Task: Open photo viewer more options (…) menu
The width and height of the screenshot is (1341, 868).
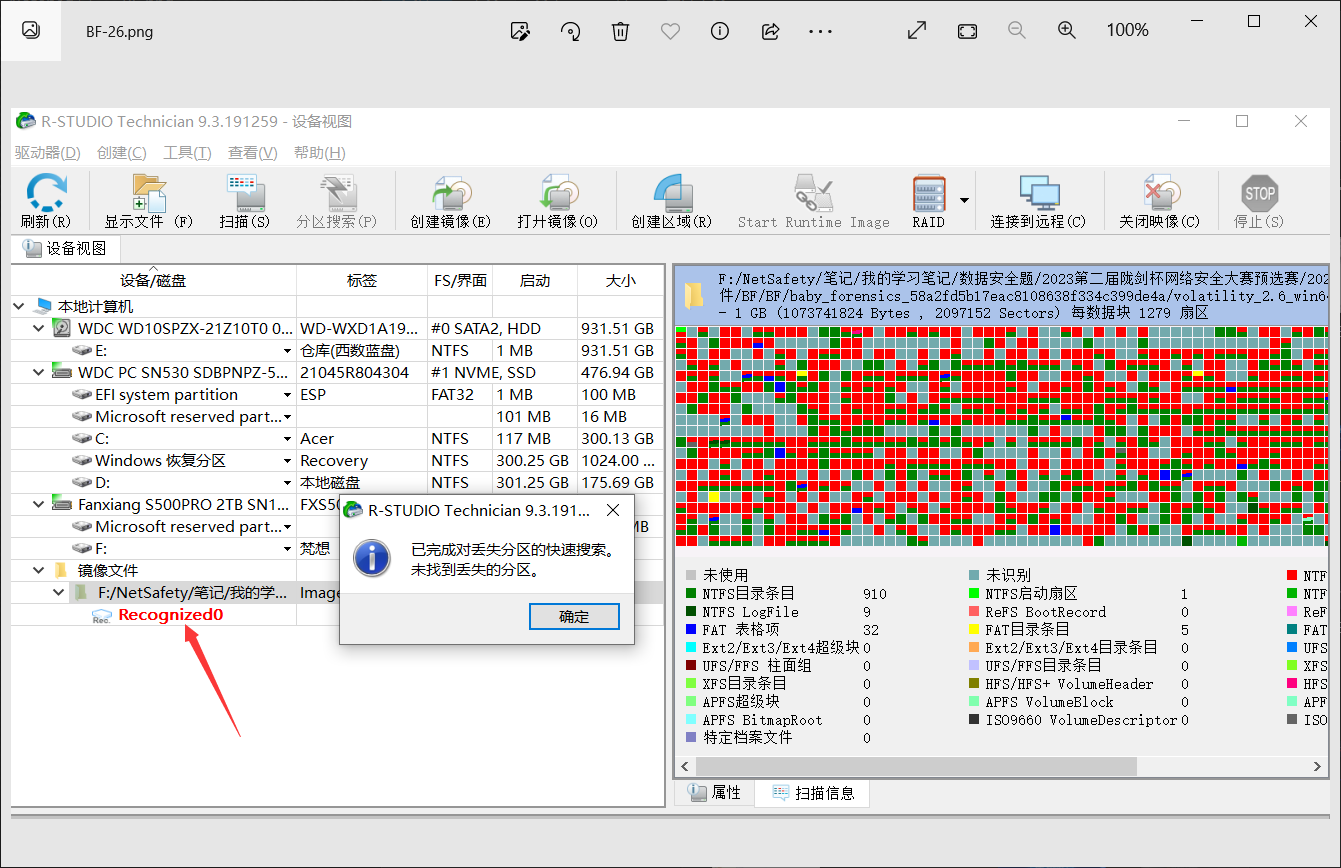Action: pos(820,31)
